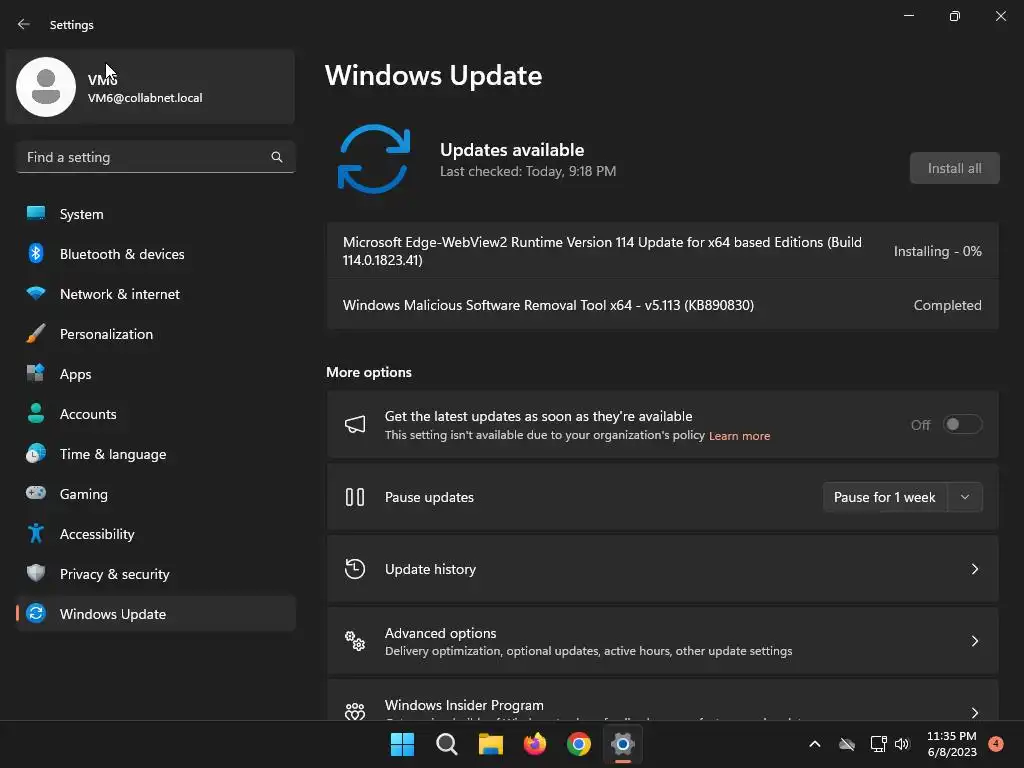Launch Firefox from taskbar
1024x768 pixels.
[x=535, y=744]
